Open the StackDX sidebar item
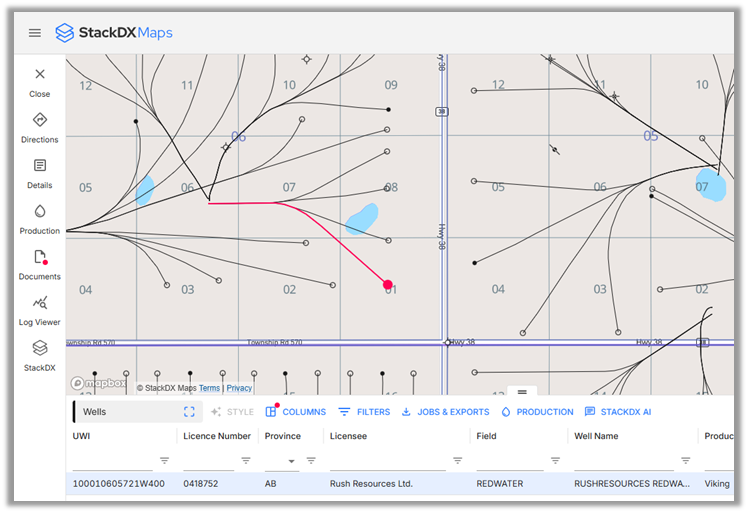 40,354
